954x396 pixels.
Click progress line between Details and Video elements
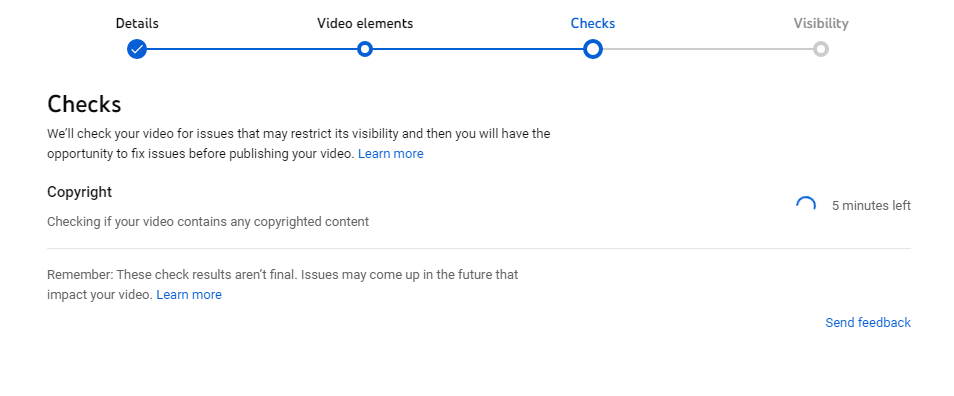(x=252, y=49)
